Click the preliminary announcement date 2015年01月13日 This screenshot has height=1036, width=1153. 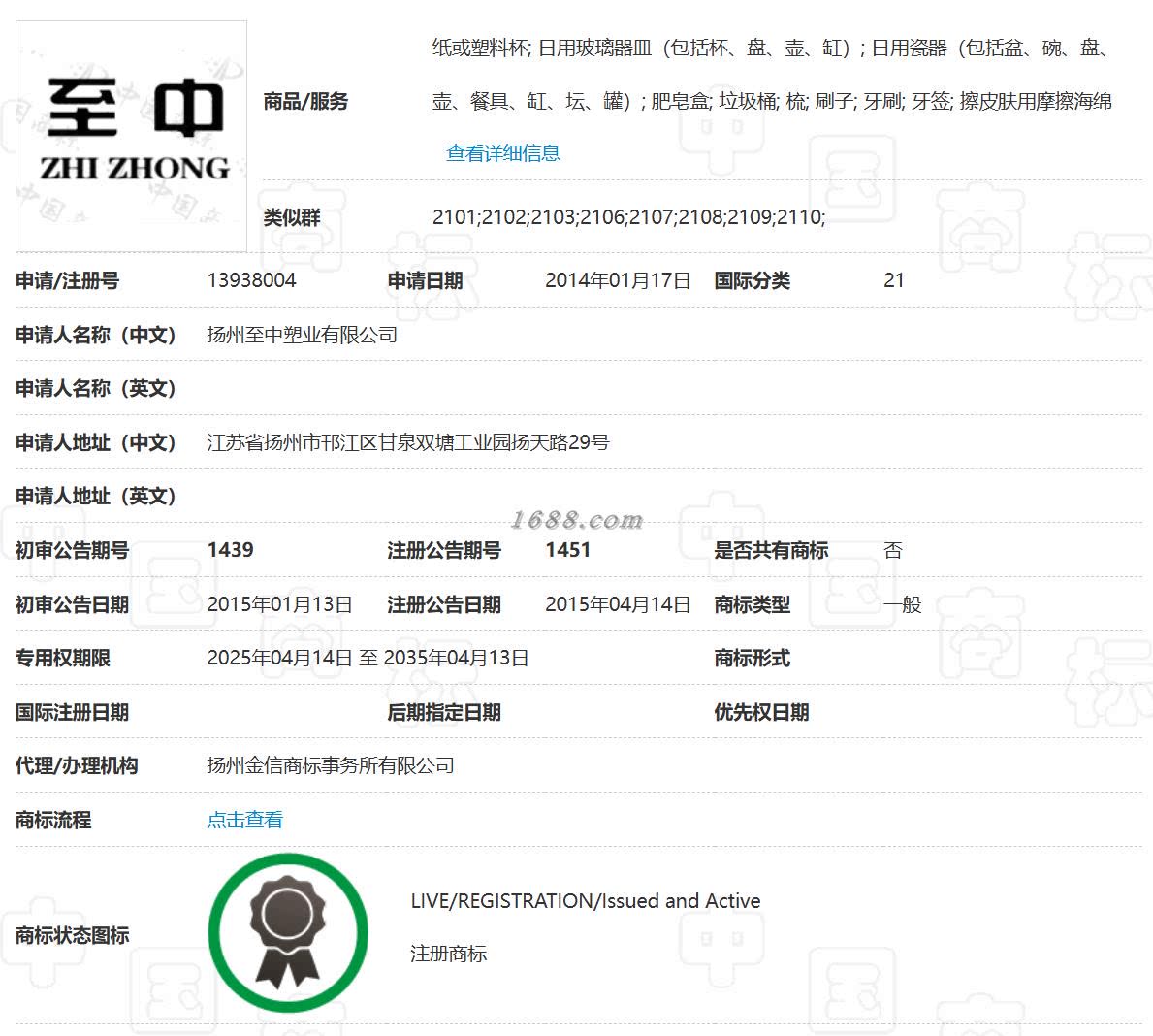click(x=279, y=604)
